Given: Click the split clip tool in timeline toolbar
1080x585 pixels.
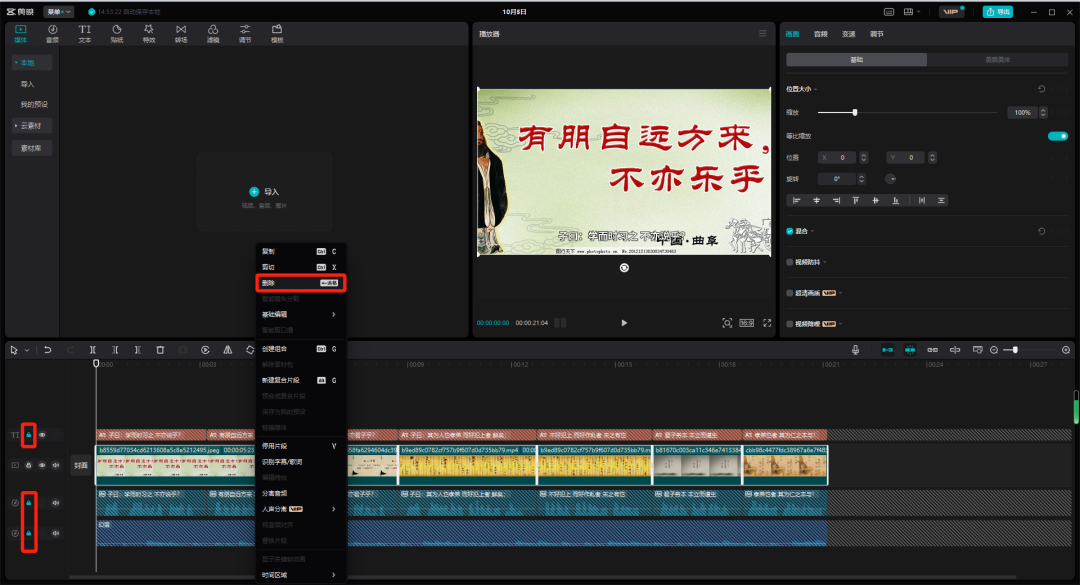Looking at the screenshot, I should coord(93,350).
